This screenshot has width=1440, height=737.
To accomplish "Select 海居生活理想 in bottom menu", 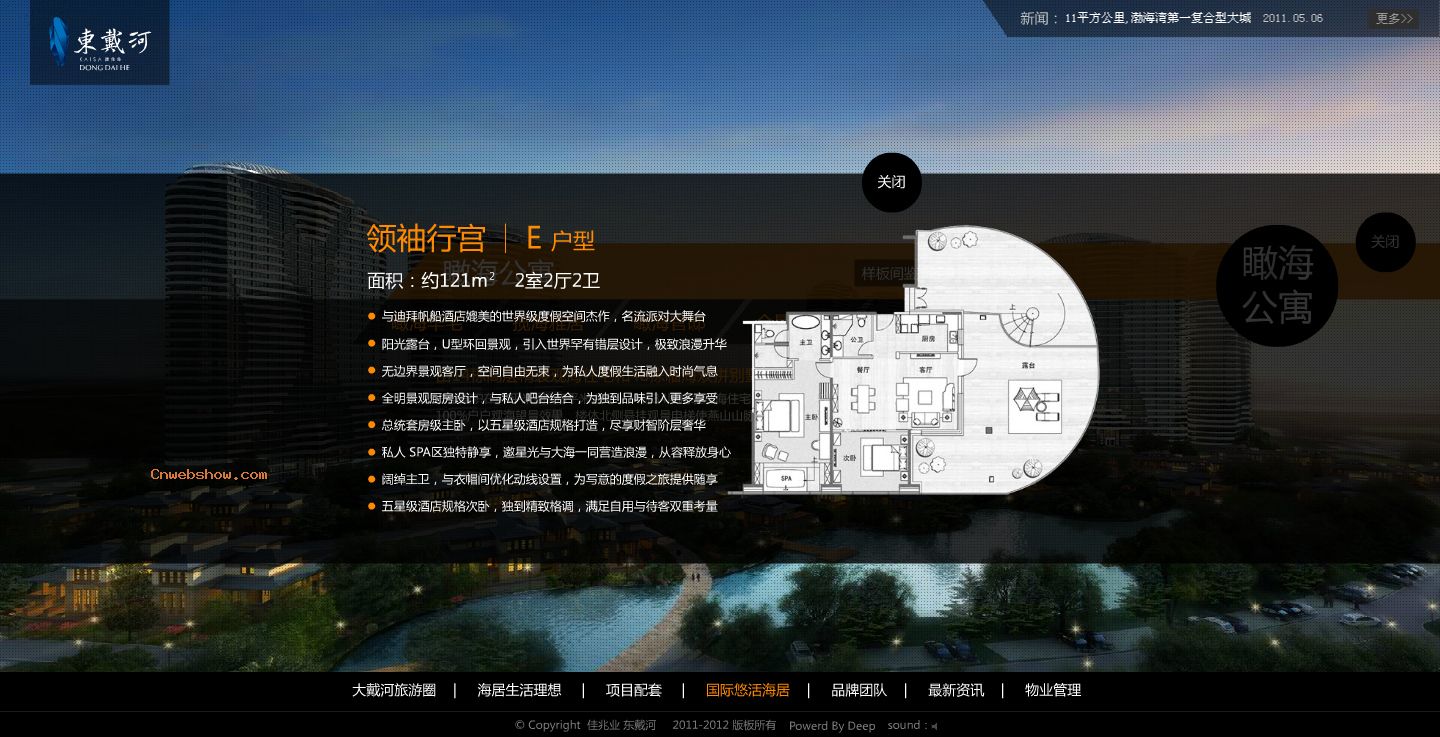I will [x=519, y=690].
